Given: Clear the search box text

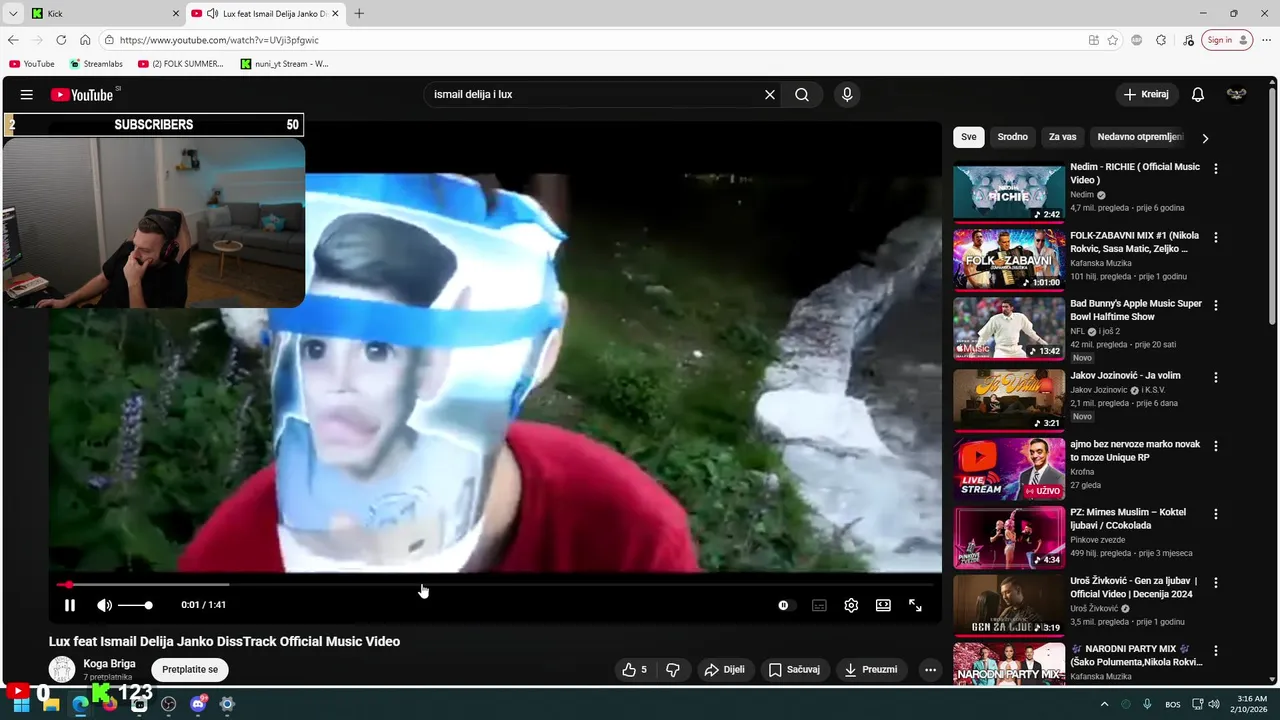Looking at the screenshot, I should [770, 95].
